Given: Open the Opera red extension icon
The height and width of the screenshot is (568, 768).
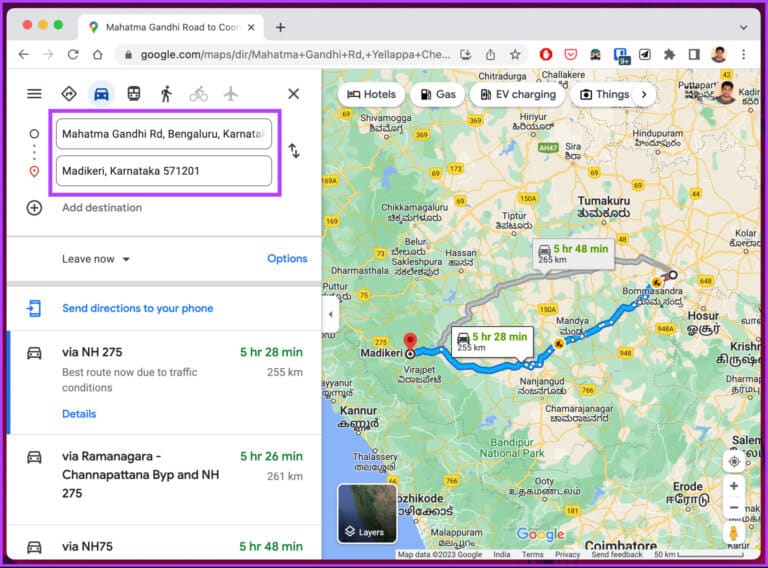Looking at the screenshot, I should click(x=546, y=54).
